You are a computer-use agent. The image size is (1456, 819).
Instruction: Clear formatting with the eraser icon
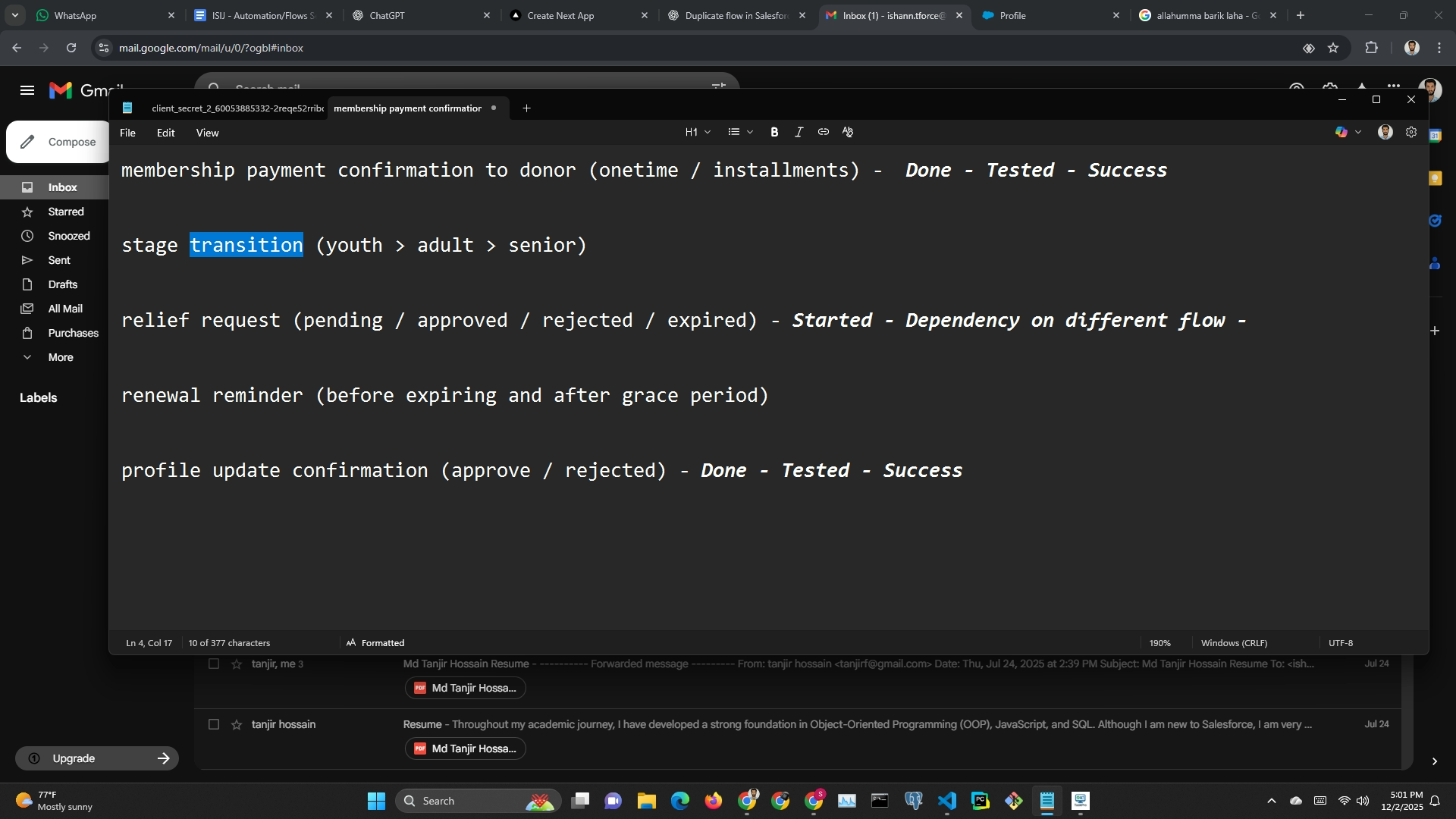point(848,132)
